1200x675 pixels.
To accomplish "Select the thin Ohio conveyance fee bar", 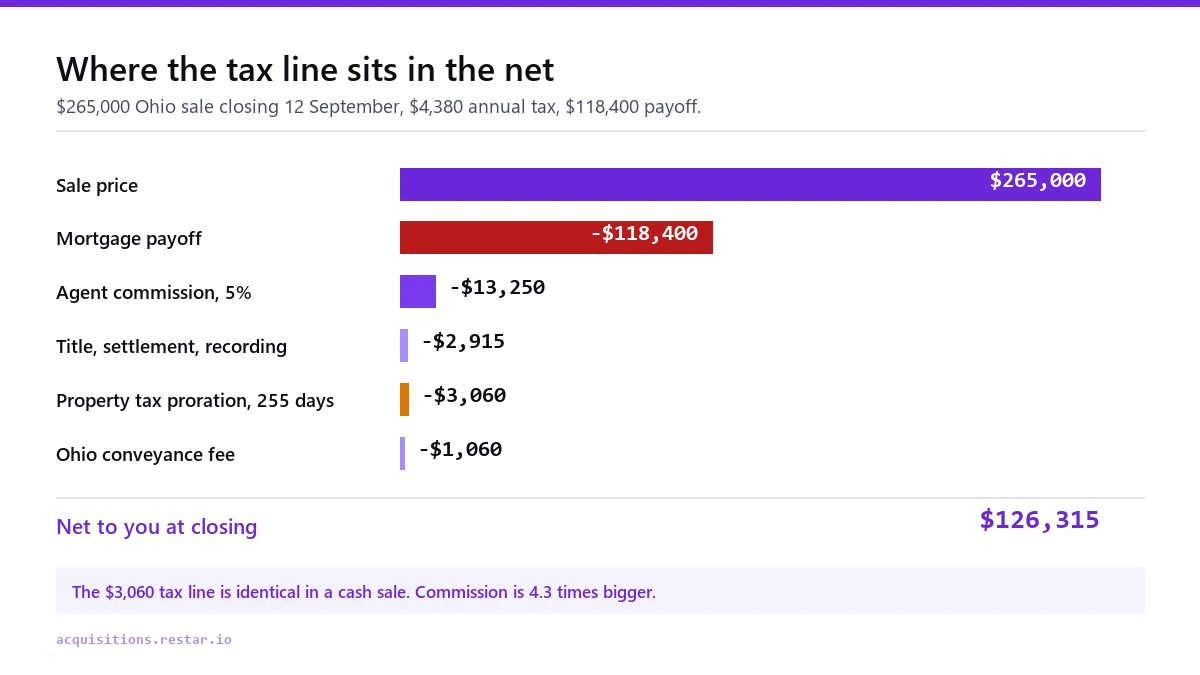I will [402, 453].
